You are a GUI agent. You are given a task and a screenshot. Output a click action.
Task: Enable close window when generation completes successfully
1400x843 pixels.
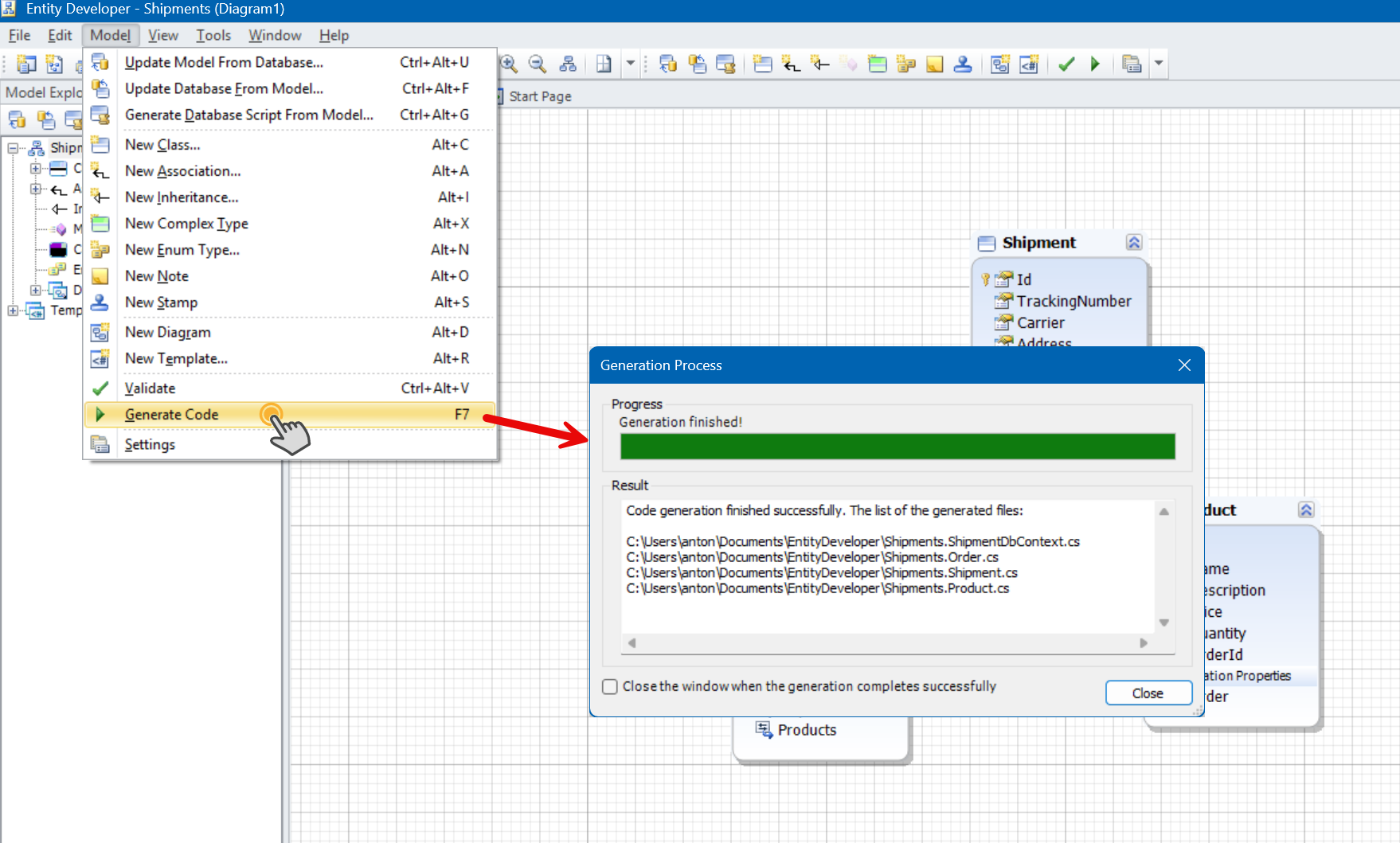click(x=609, y=686)
